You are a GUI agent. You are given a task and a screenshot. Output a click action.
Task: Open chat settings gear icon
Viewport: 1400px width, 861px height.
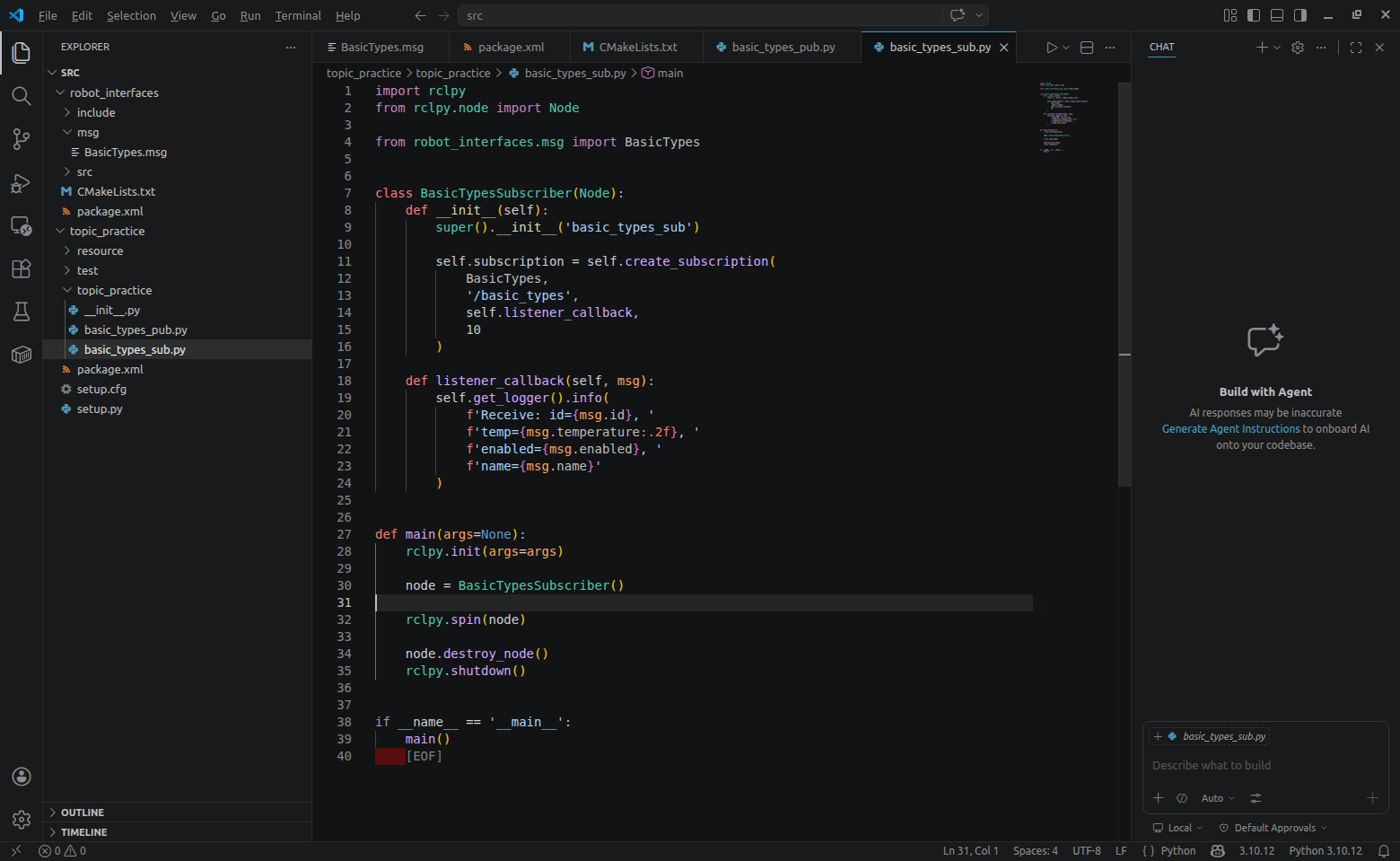pos(1298,48)
